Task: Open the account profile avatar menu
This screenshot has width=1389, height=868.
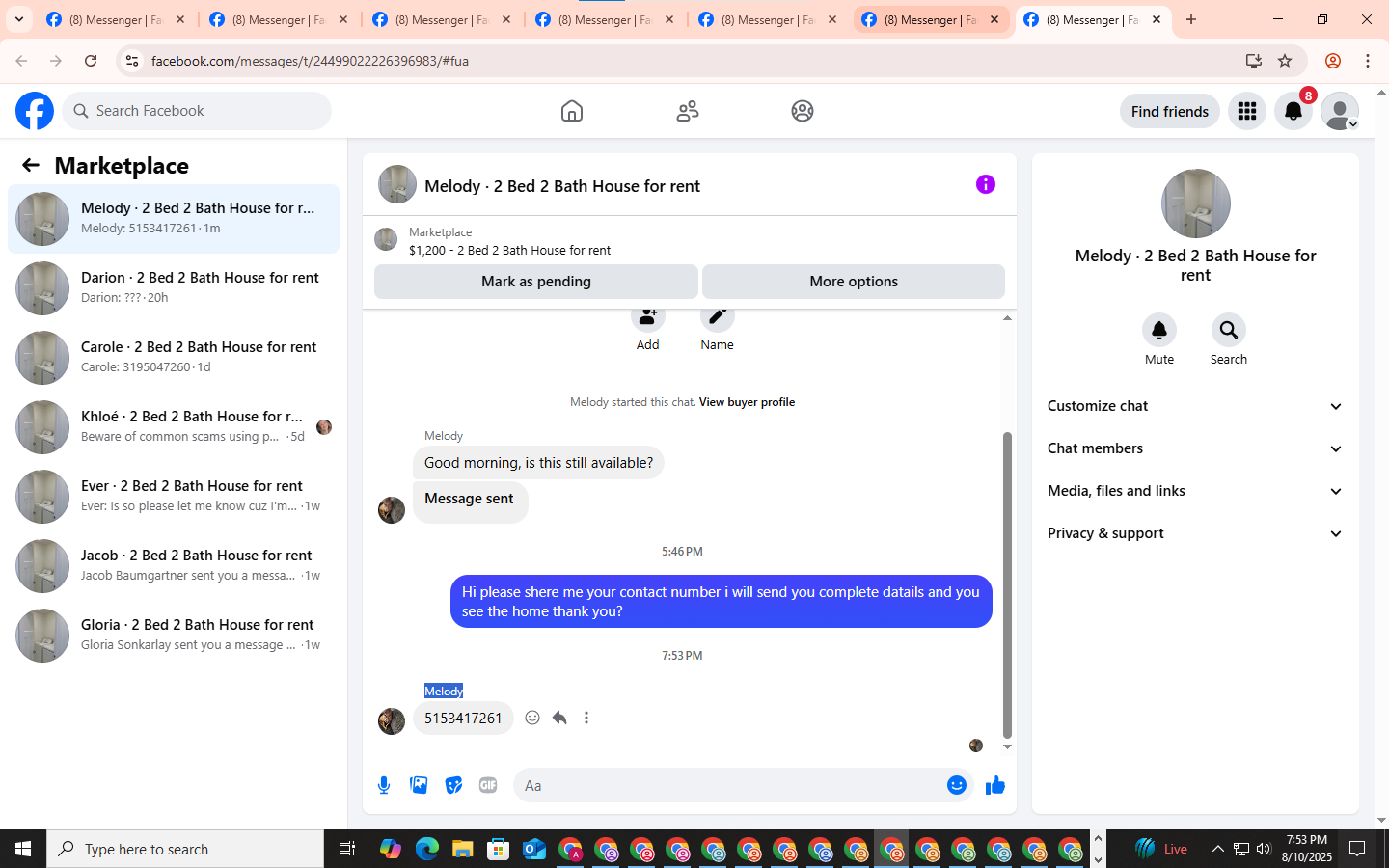Action: coord(1340,111)
